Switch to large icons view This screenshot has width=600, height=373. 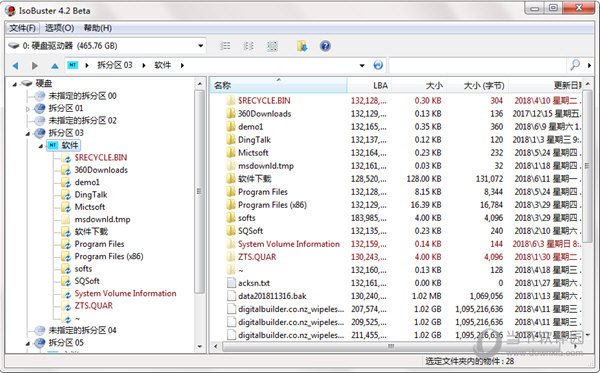click(272, 46)
